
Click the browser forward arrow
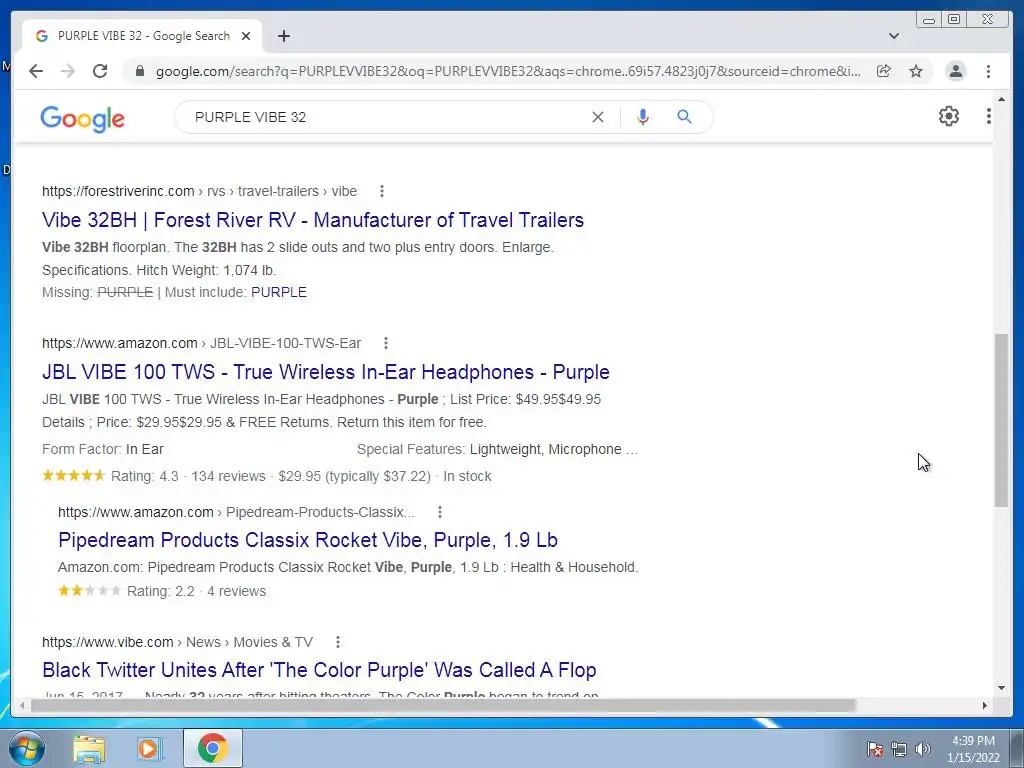[68, 71]
